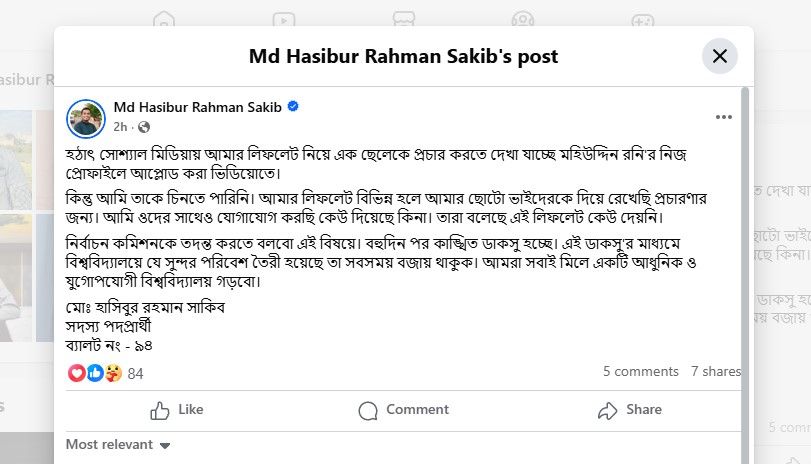Toggle Like on this post
Screen dimensions: 811x464
[177, 410]
